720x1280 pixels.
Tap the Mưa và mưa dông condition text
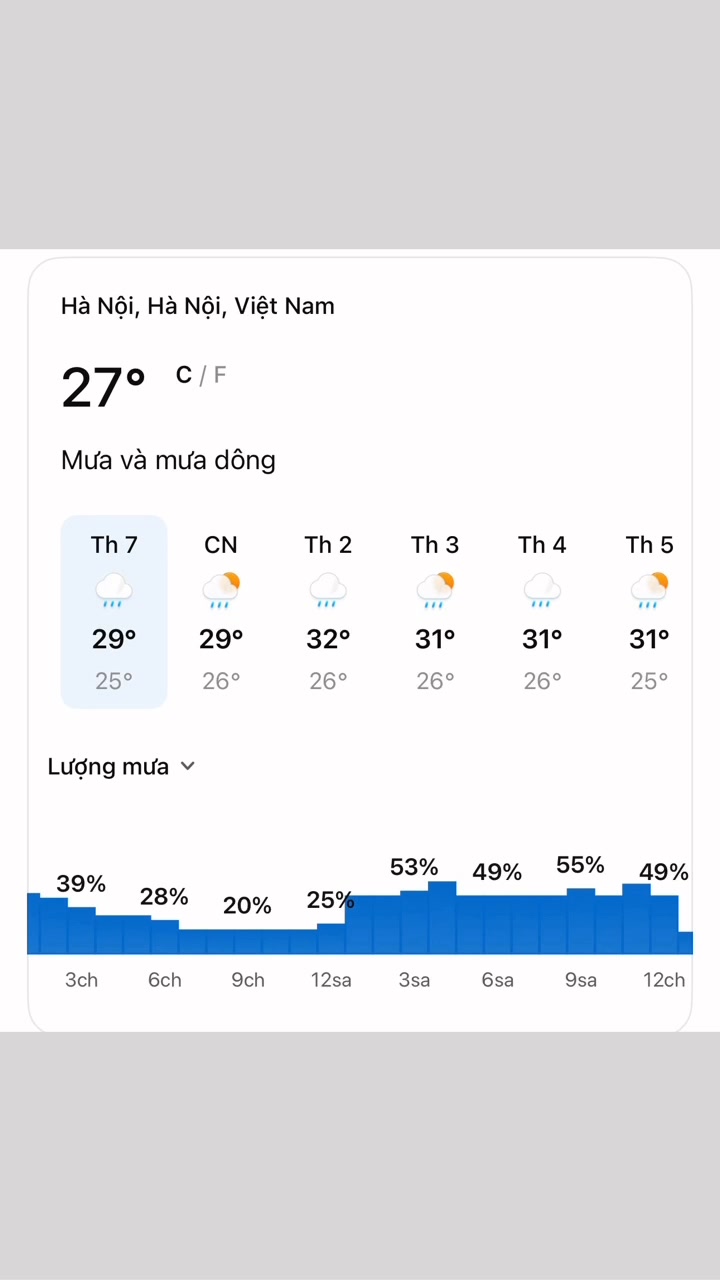168,461
